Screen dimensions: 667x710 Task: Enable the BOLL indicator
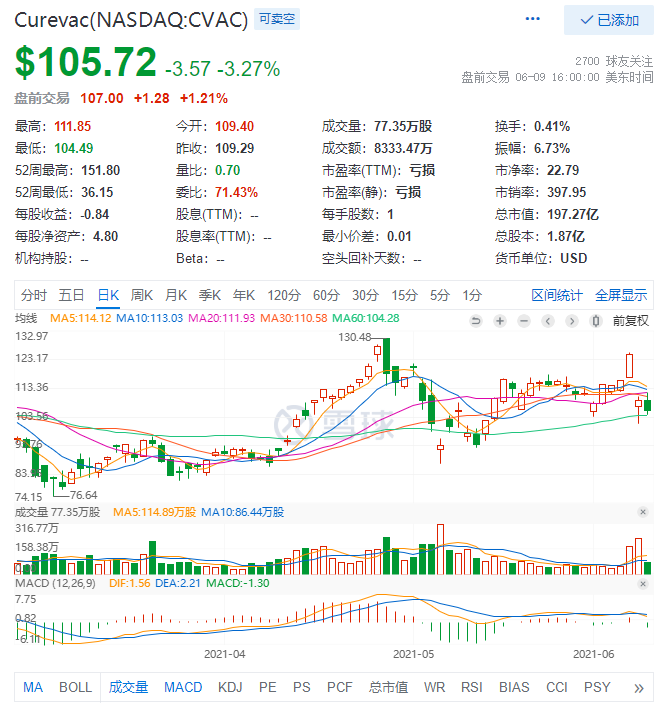(x=76, y=687)
